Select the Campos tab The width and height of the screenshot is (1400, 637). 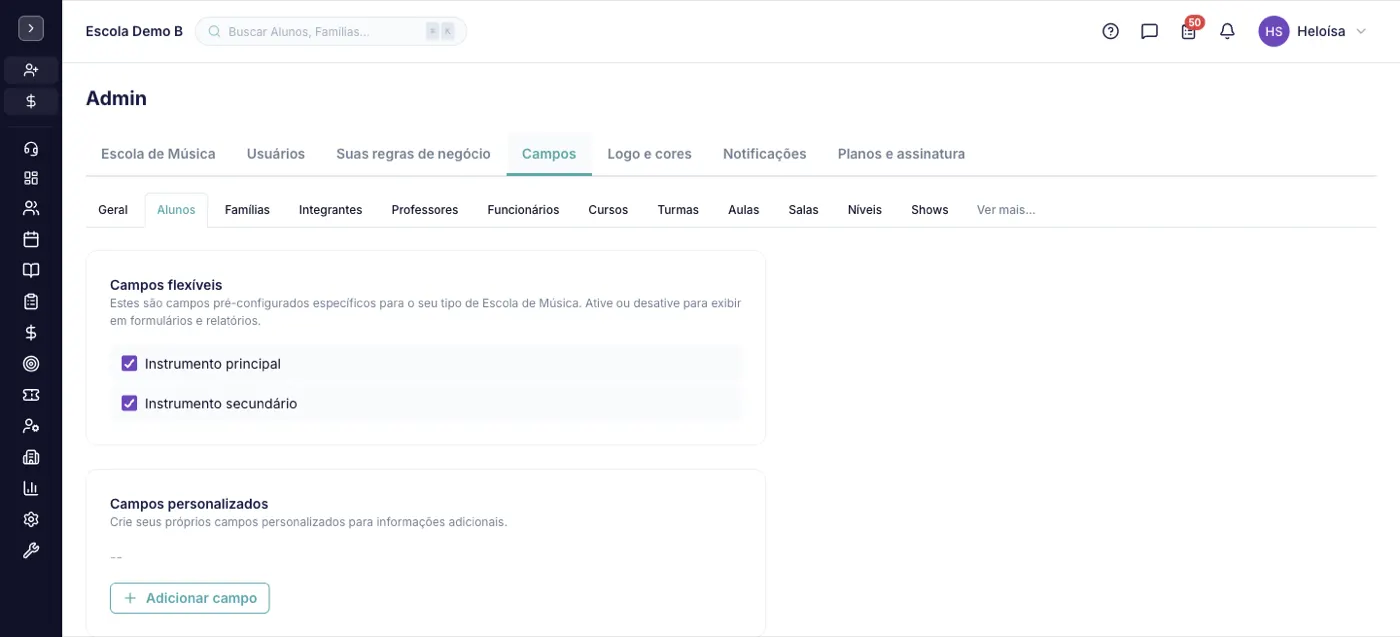pos(549,154)
